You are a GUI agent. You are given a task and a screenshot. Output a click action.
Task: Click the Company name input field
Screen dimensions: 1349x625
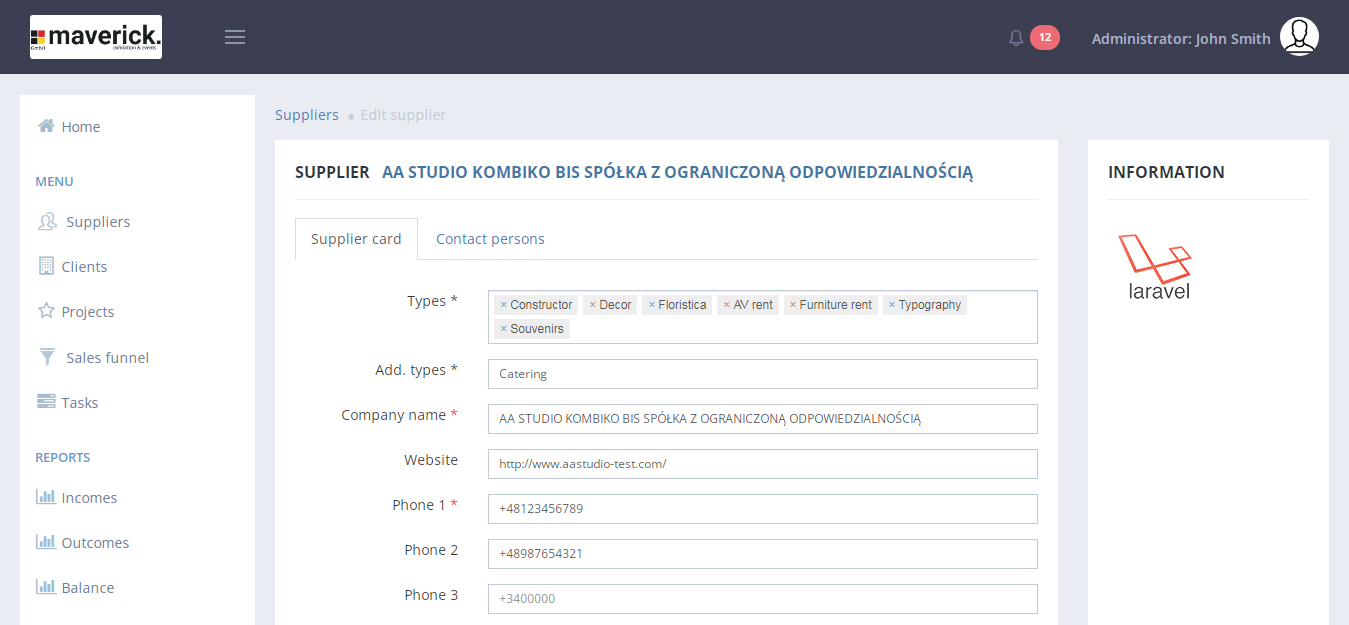(762, 419)
